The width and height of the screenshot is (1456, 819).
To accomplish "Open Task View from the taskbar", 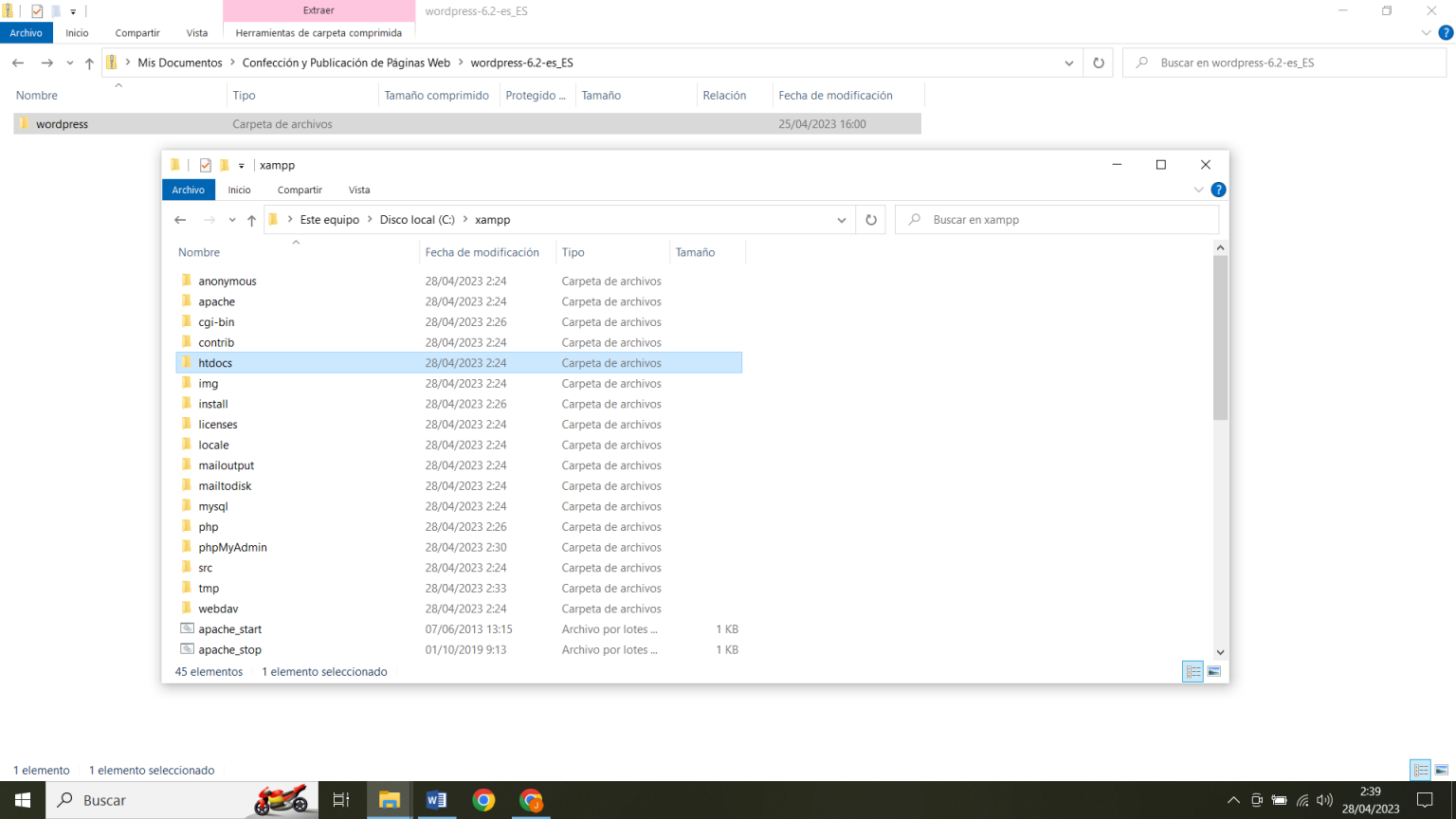I will pyautogui.click(x=341, y=800).
